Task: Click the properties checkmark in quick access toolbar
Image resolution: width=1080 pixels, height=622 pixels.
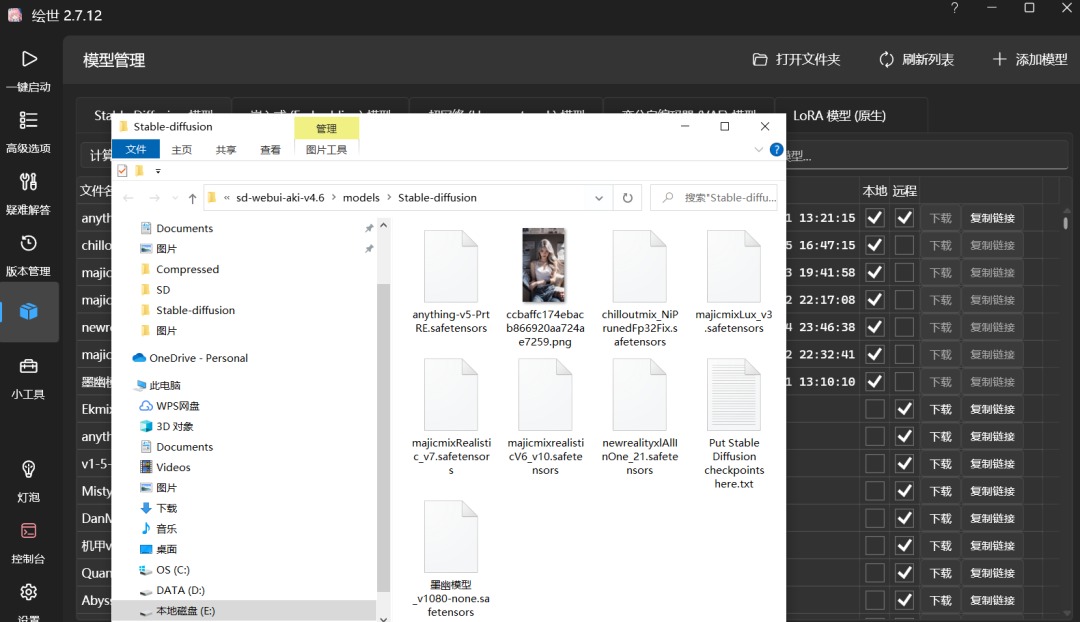Action: (123, 171)
